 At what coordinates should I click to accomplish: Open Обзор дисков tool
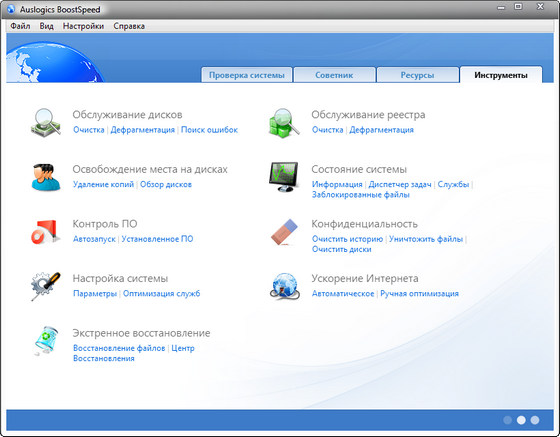tap(166, 184)
